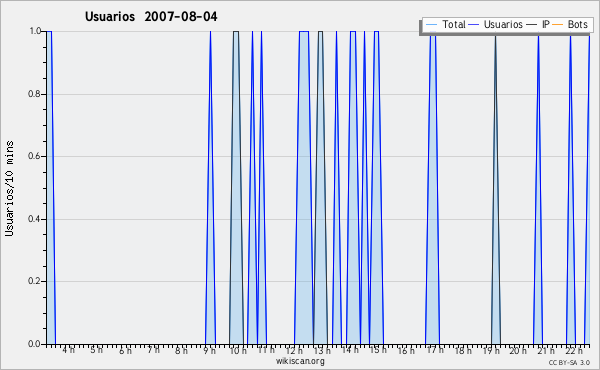Click the '9 h' x-axis tick label
600x370 pixels.
point(209,350)
